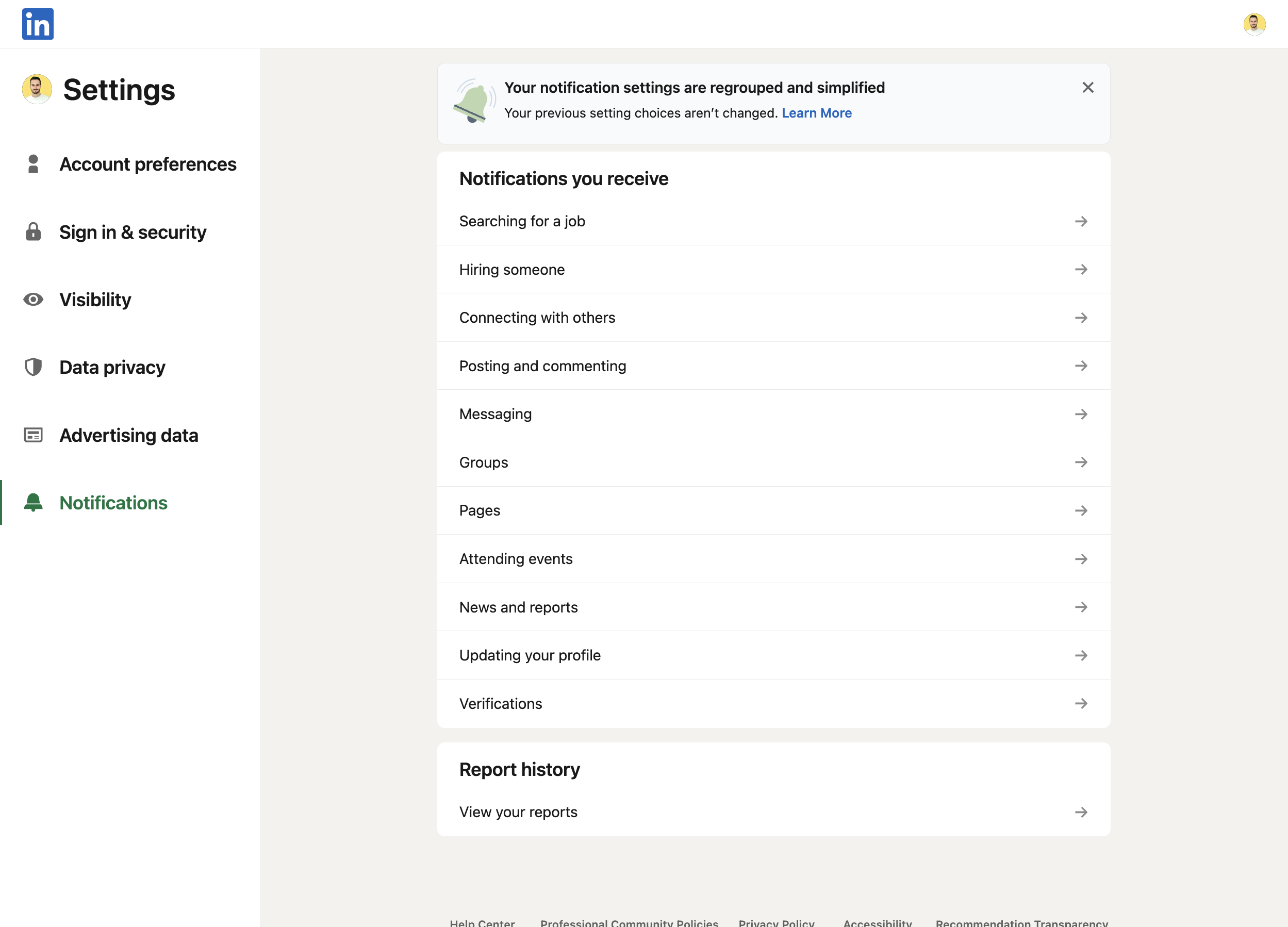Image resolution: width=1288 pixels, height=927 pixels.
Task: Open Verifications notification settings
Action: (x=773, y=704)
